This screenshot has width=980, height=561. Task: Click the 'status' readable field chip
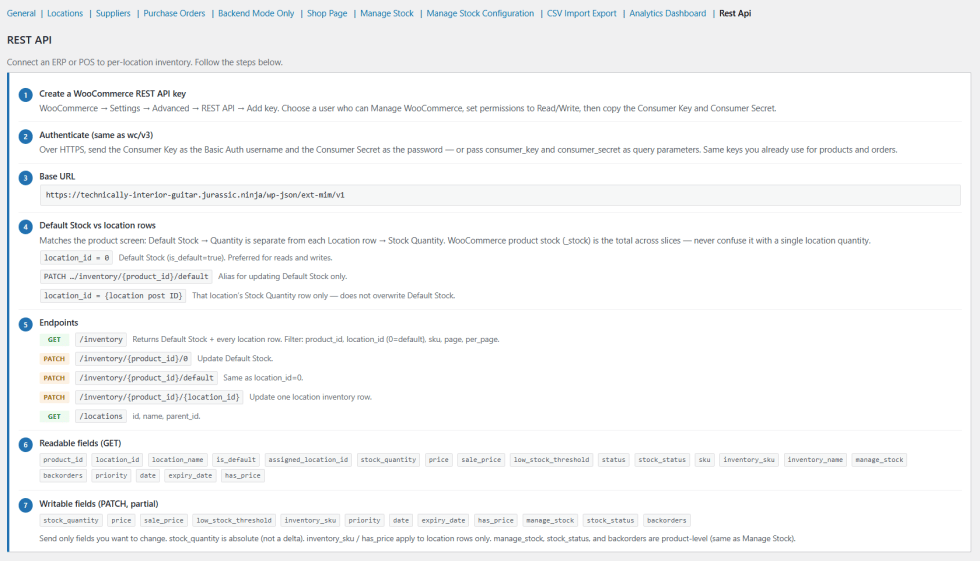pos(613,460)
